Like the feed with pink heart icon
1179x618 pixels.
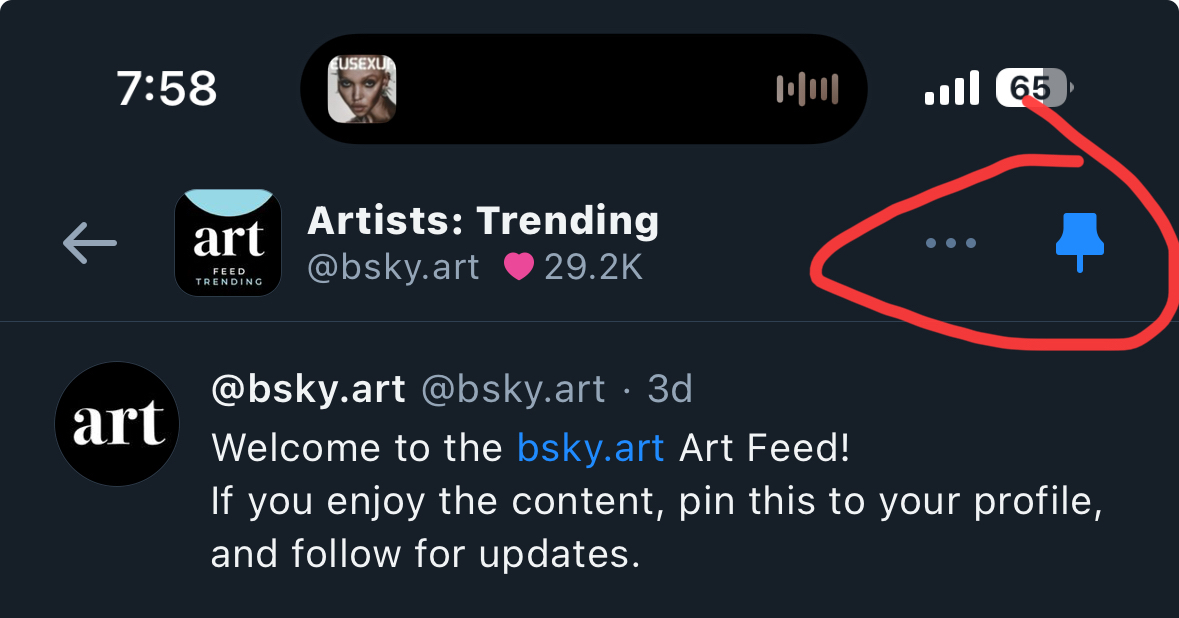point(519,268)
